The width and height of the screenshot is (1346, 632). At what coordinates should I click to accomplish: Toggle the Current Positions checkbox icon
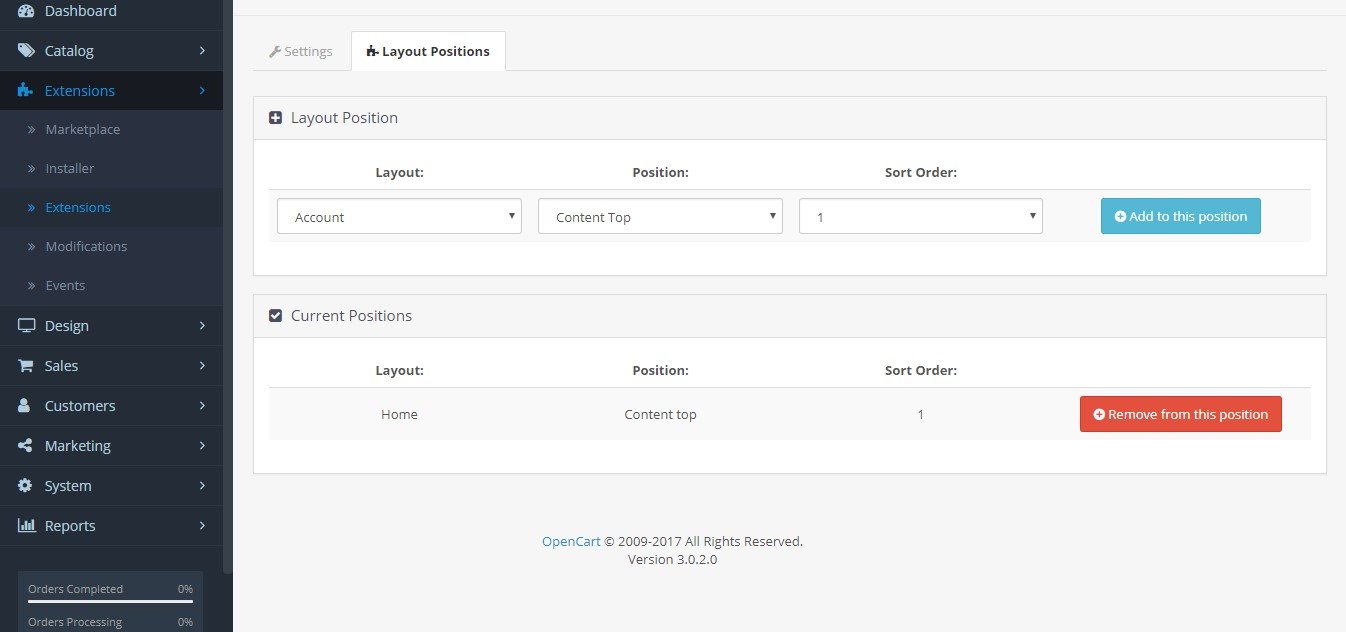tap(276, 316)
